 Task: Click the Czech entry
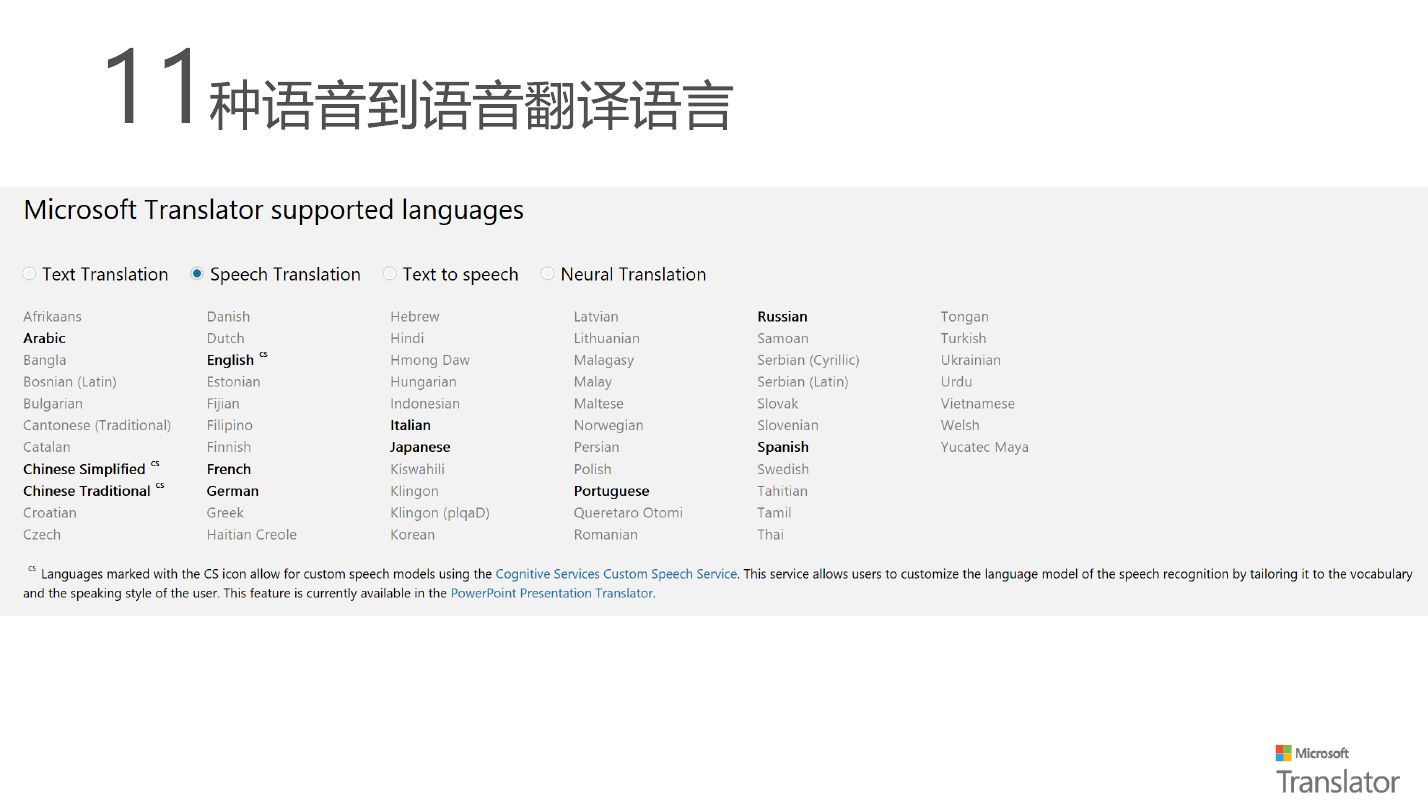coord(42,535)
